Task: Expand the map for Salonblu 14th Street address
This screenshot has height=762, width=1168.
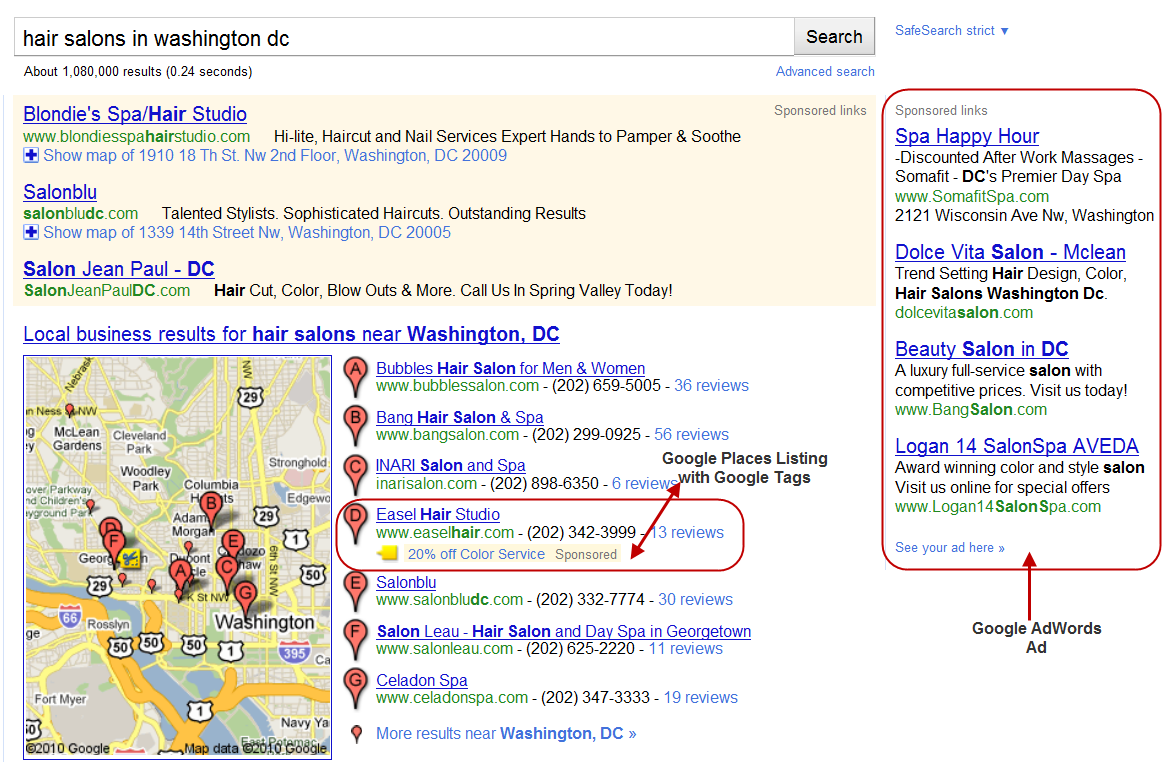Action: pyautogui.click(x=31, y=232)
